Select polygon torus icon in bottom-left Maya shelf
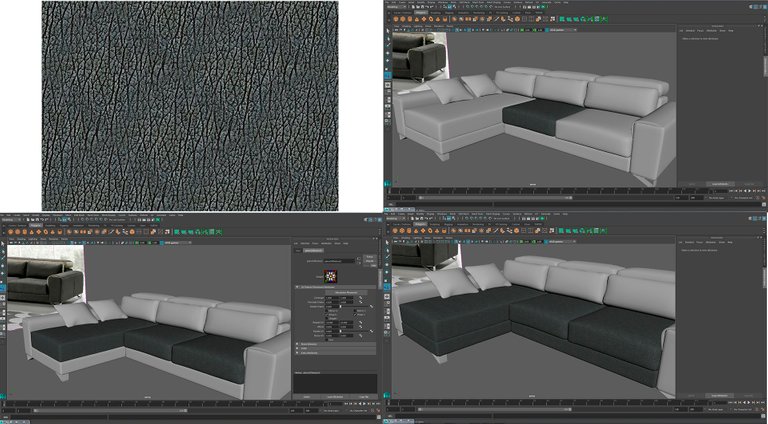The image size is (768, 424). (46, 232)
